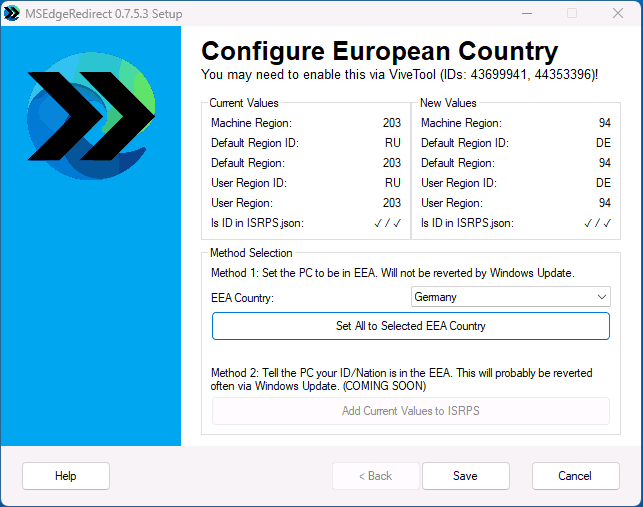Click the Default Region ID value DE
643x507 pixels.
tap(603, 143)
